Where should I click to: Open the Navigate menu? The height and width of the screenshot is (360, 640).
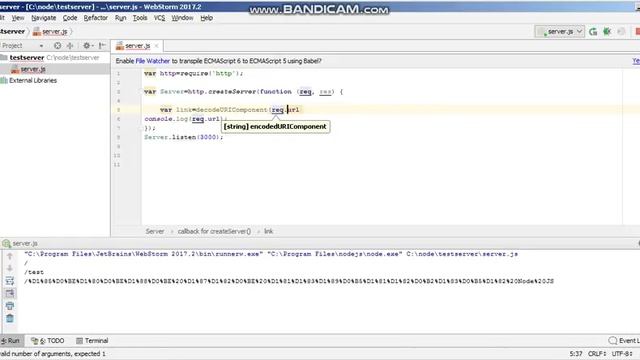44,18
